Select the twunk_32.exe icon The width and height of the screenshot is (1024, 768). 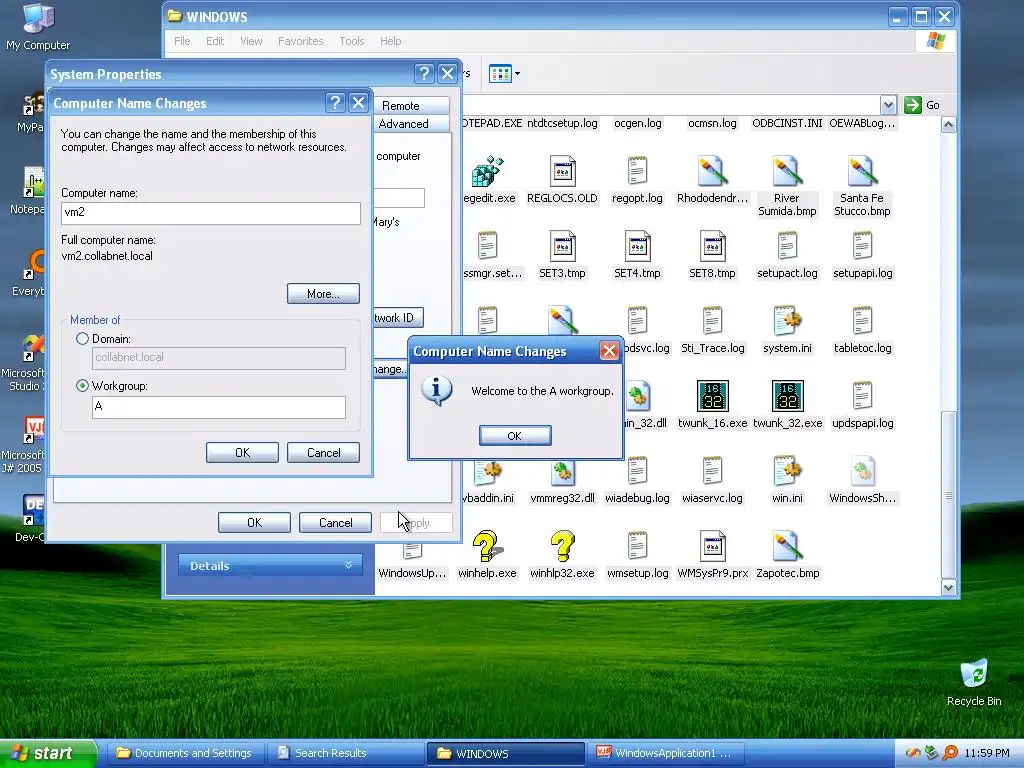[788, 396]
